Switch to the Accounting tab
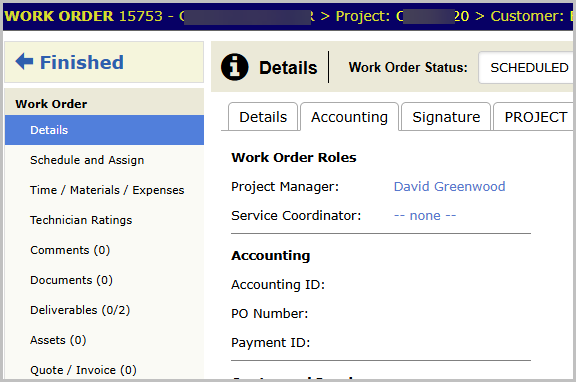576x382 pixels. [349, 117]
